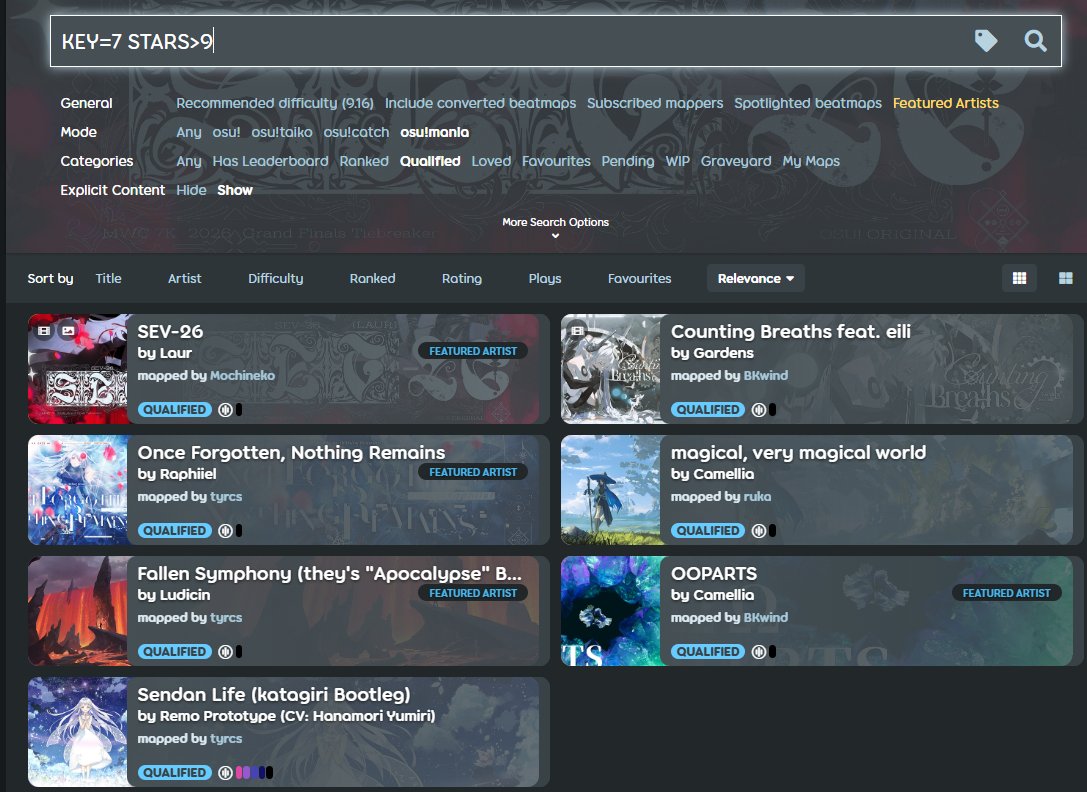
Task: Click the mania mode icon on Counting Breaths card
Action: coord(759,410)
